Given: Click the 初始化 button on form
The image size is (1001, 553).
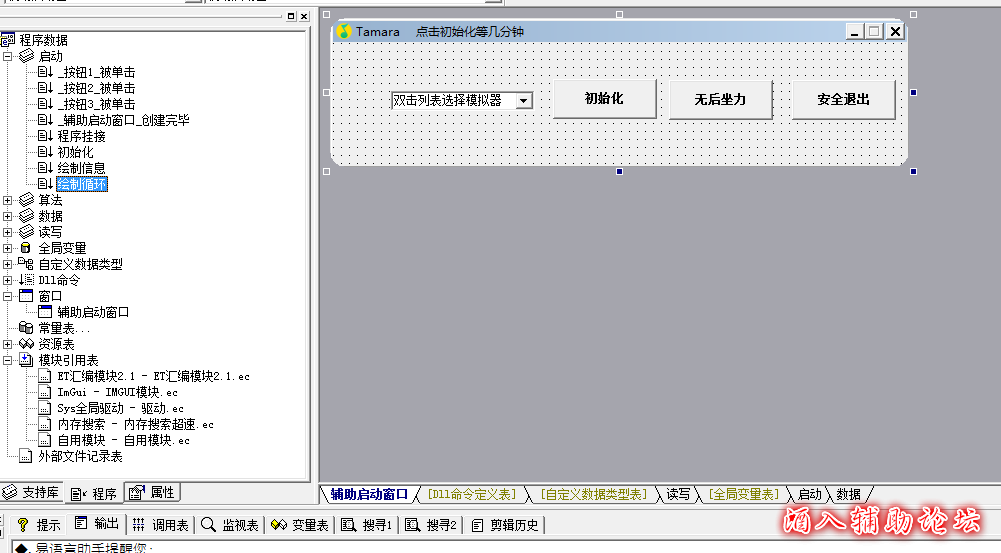Looking at the screenshot, I should pos(604,98).
